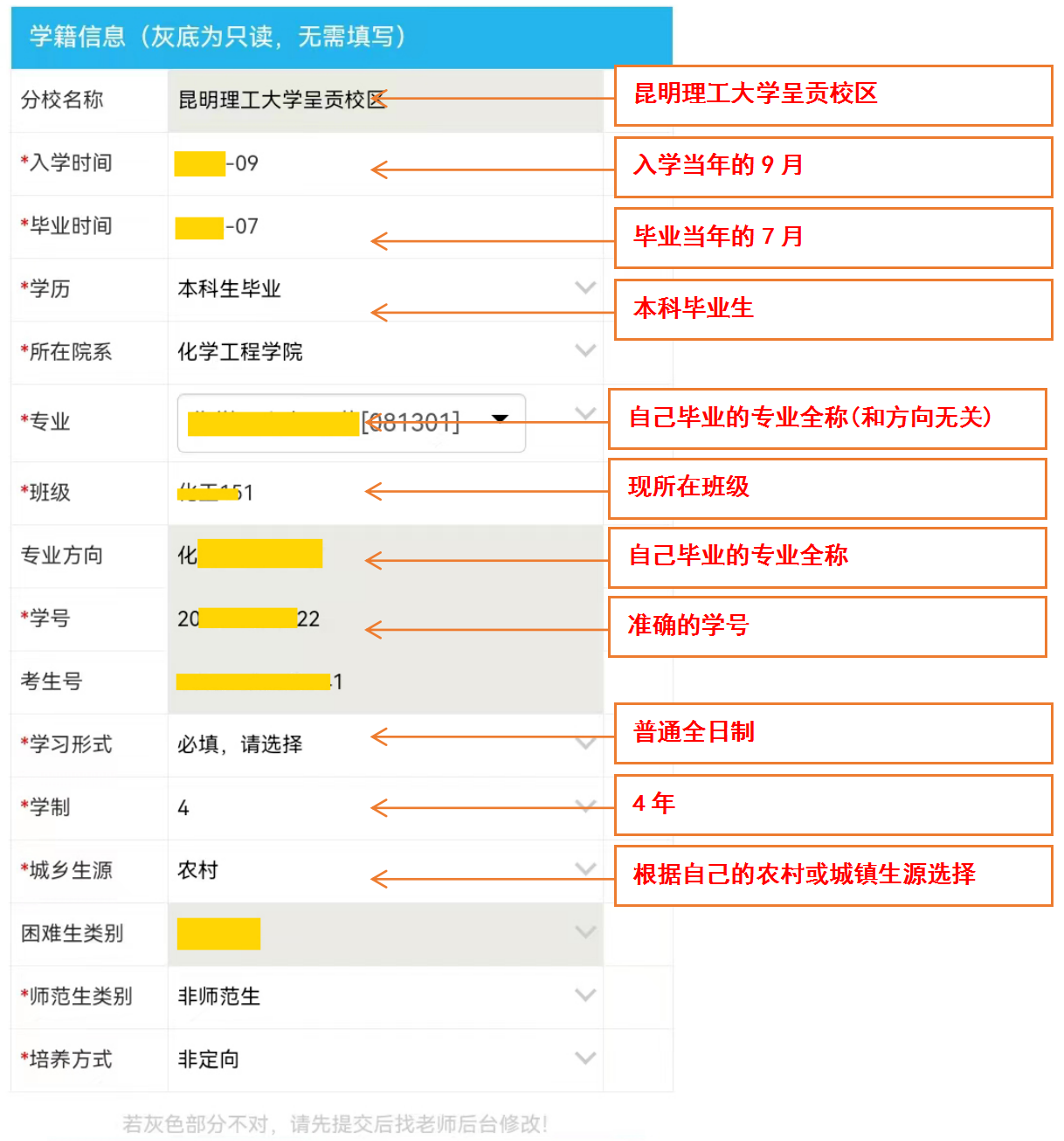Click the 学籍信息 section header
This screenshot has width=1064, height=1141.
tap(341, 37)
